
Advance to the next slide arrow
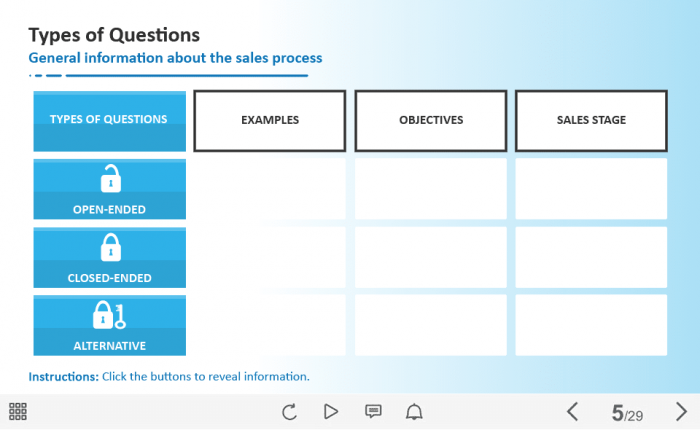pyautogui.click(x=681, y=411)
